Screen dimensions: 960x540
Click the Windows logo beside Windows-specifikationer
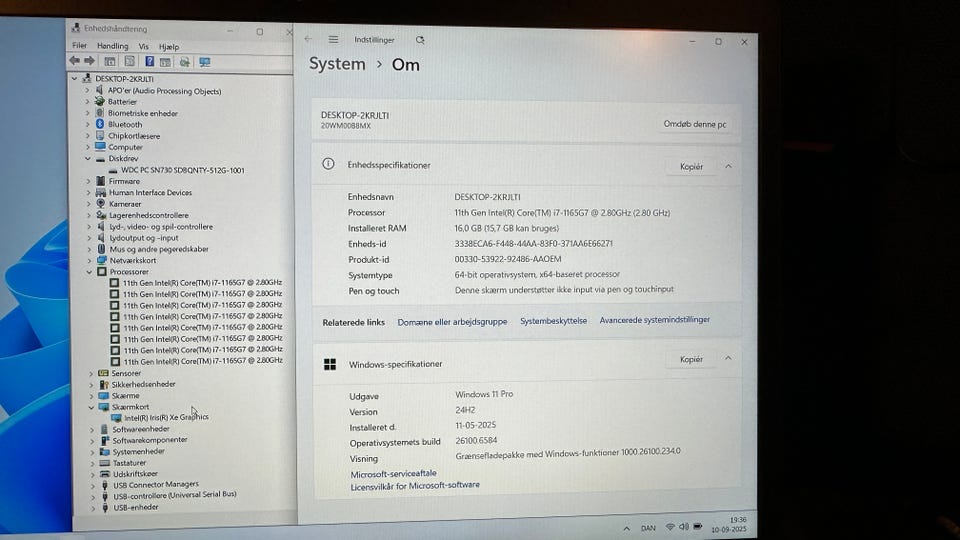(330, 364)
